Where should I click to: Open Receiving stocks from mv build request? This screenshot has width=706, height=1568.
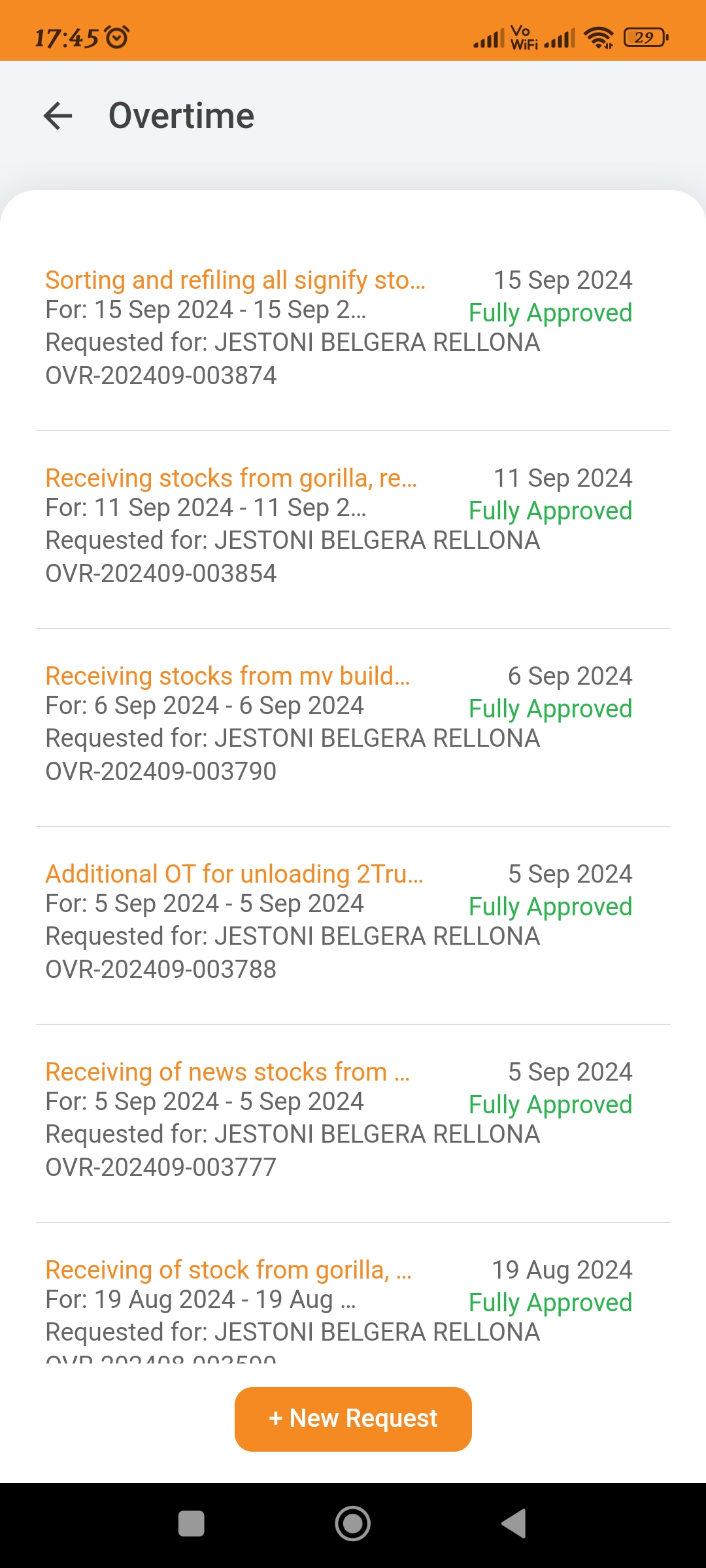[227, 676]
